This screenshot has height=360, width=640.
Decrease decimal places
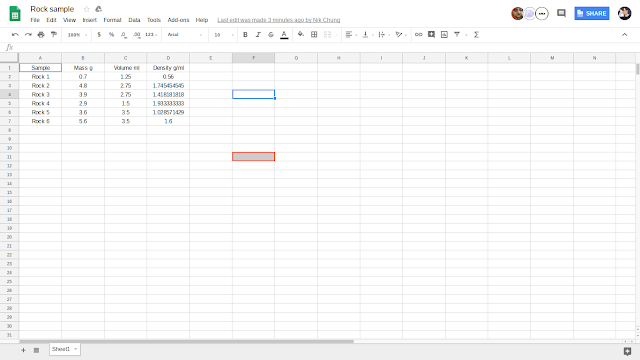click(x=124, y=35)
